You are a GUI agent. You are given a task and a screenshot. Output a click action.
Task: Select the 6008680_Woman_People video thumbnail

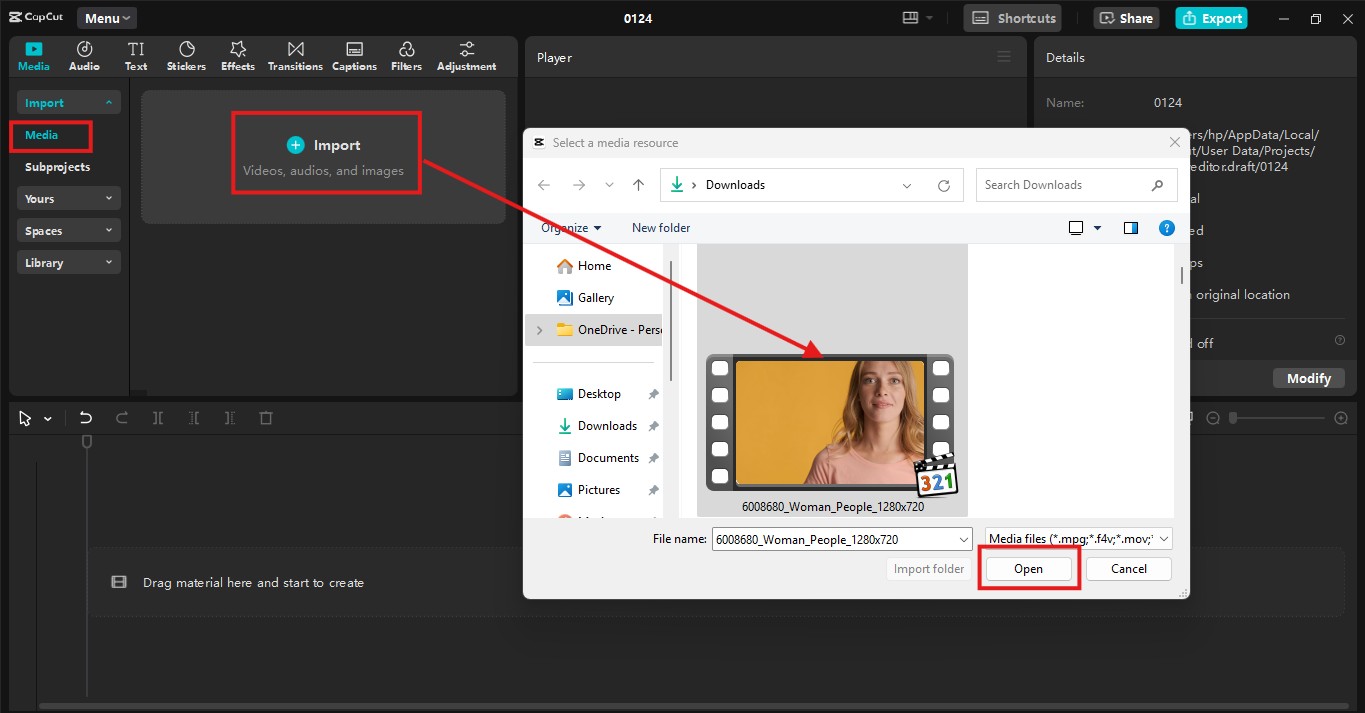click(832, 427)
